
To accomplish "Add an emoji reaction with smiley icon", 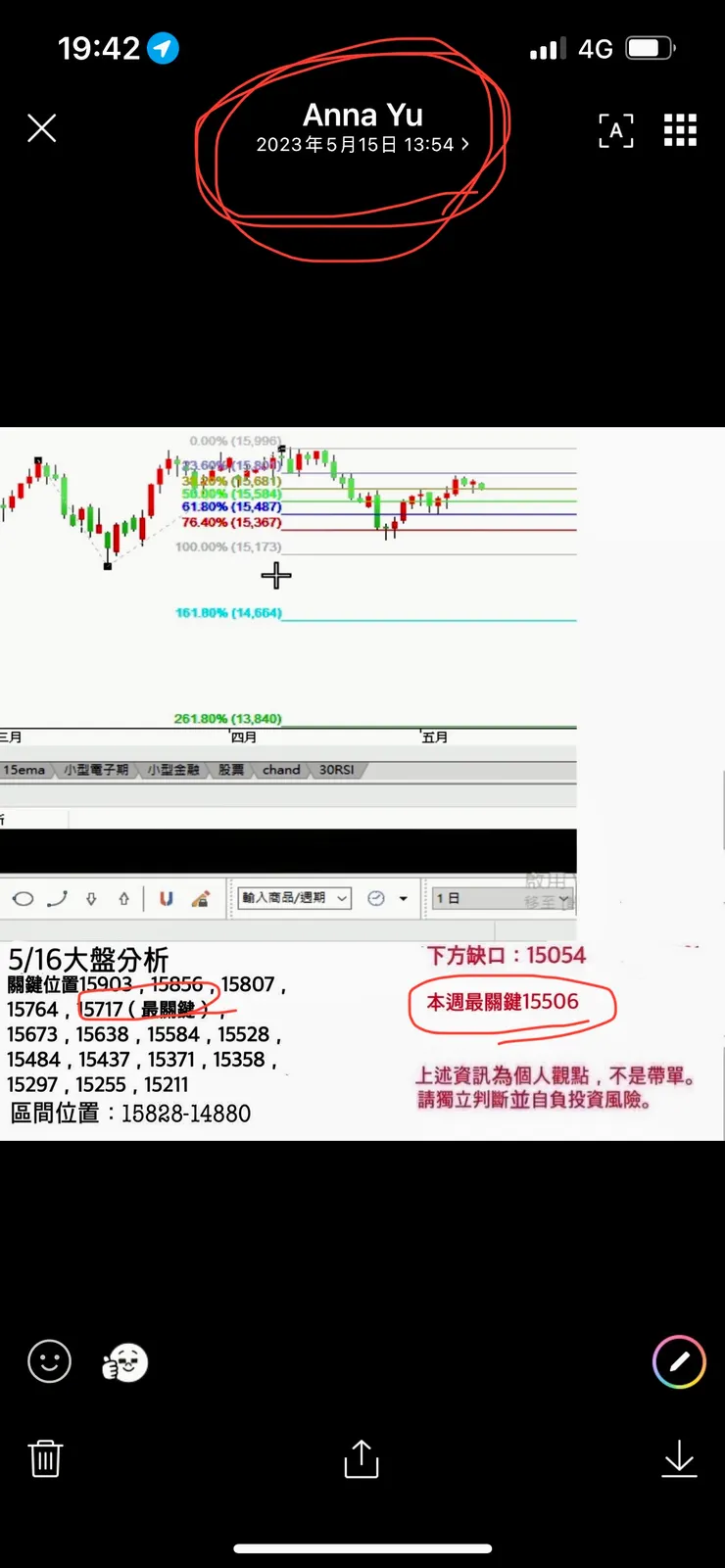I will pos(49,1361).
